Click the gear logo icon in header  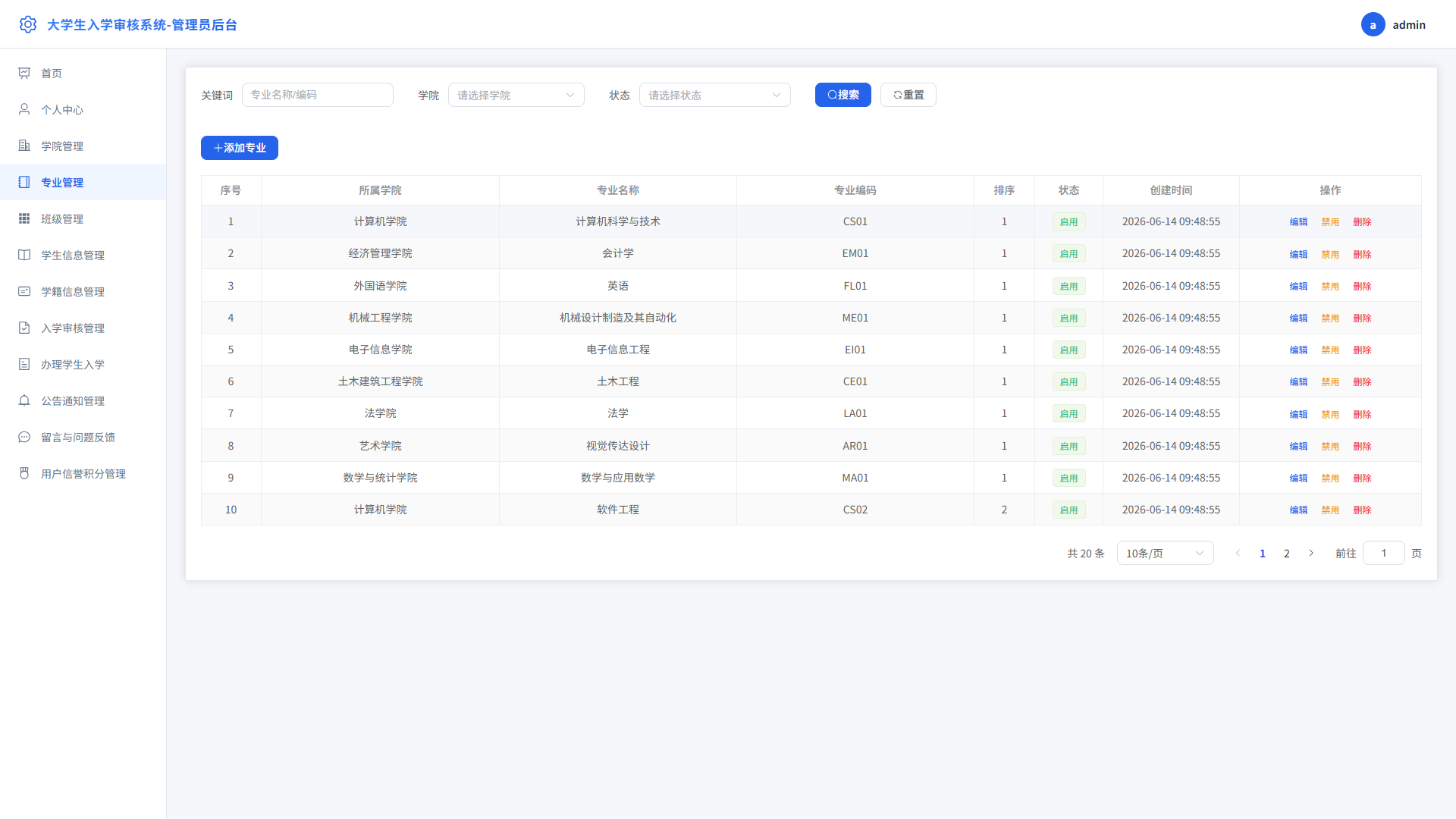pyautogui.click(x=28, y=24)
